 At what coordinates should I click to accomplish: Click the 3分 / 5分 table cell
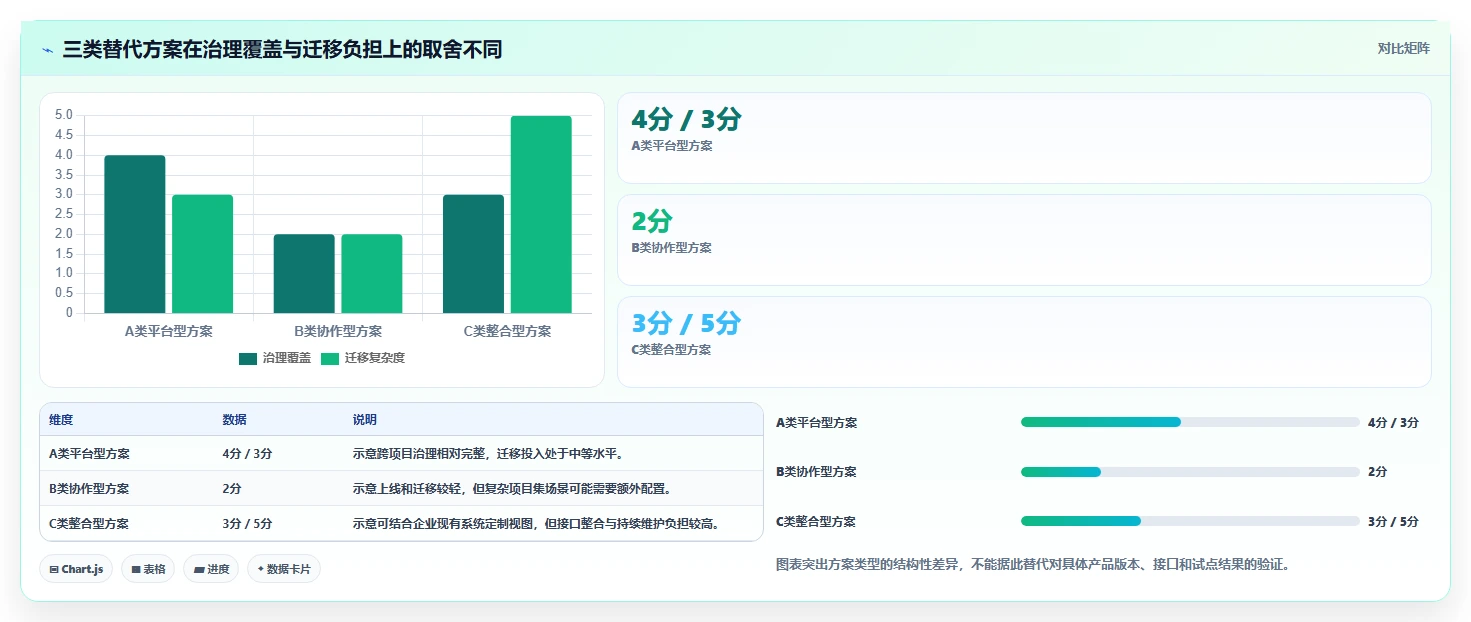pos(247,524)
